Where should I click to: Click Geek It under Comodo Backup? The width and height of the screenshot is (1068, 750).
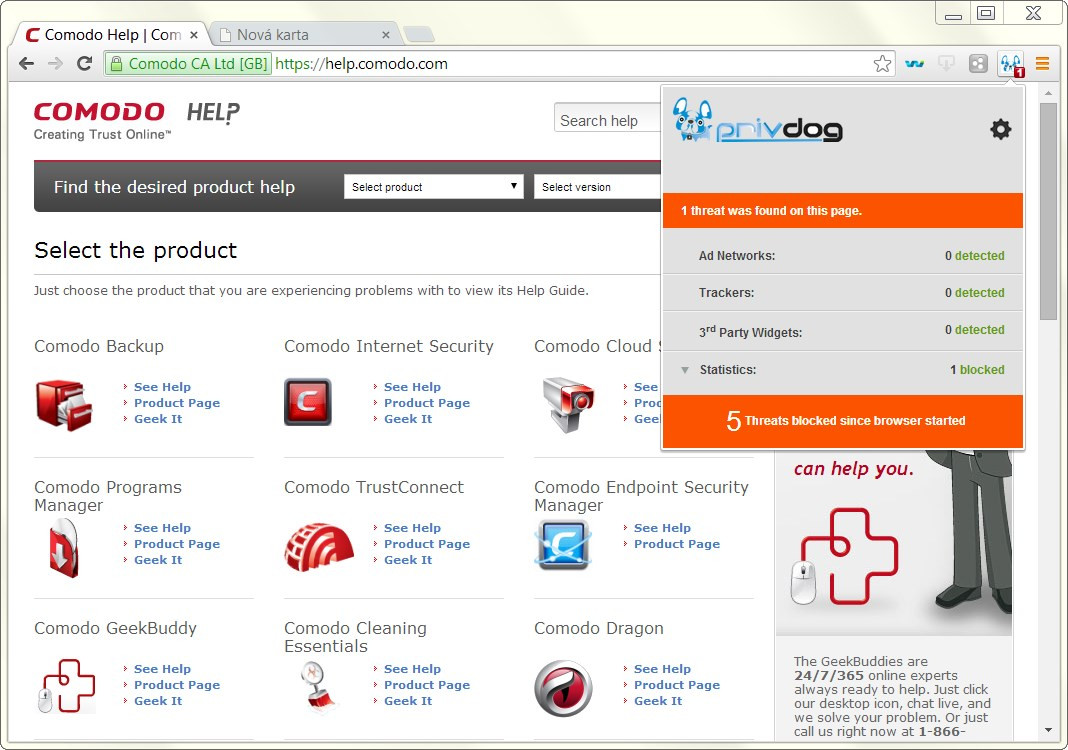(158, 419)
